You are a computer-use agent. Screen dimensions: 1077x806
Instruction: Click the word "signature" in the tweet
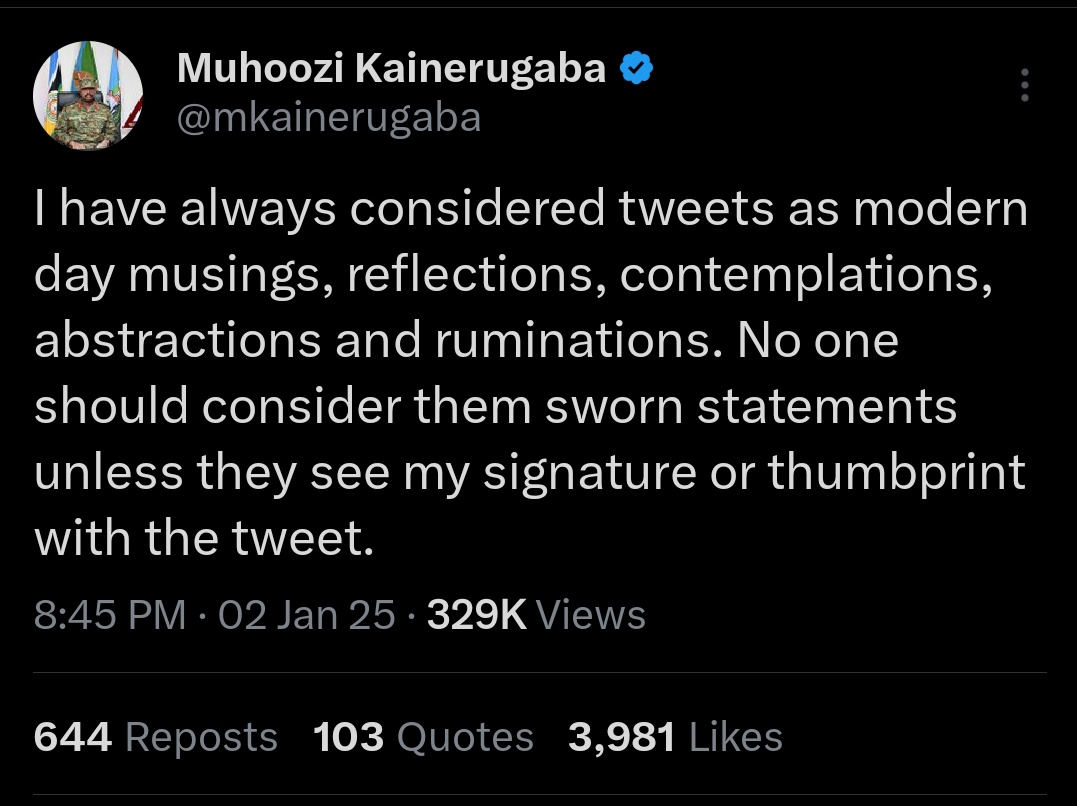pos(588,473)
